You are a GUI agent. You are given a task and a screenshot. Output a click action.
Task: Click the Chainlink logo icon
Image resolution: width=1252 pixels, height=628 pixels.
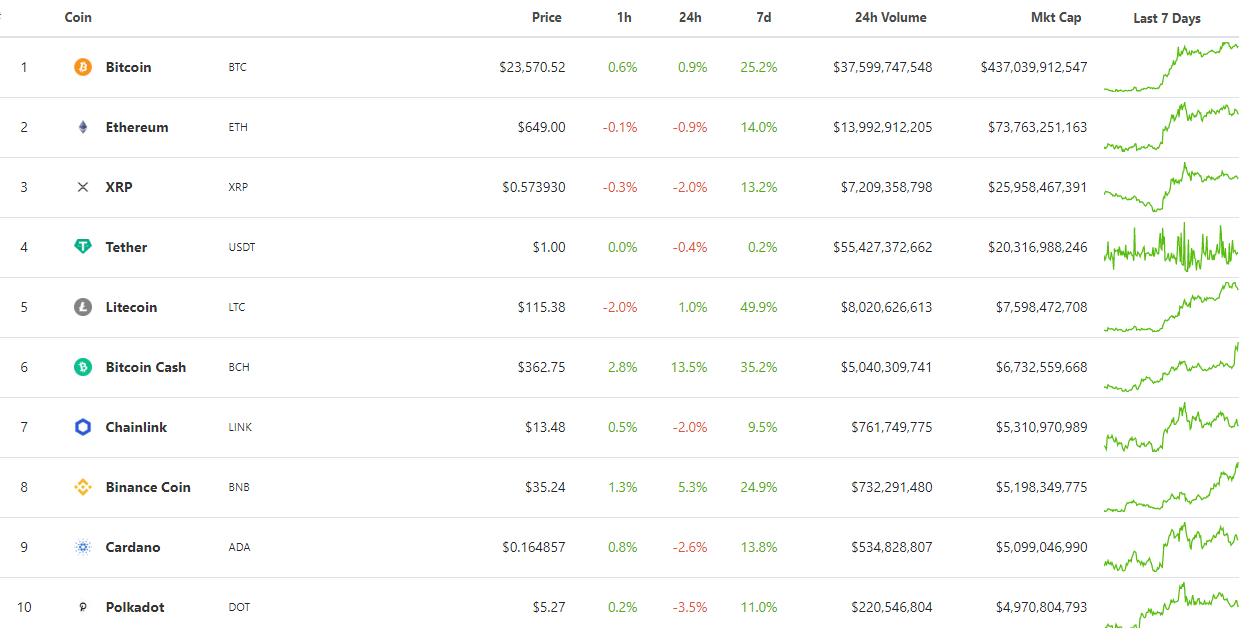pos(83,427)
